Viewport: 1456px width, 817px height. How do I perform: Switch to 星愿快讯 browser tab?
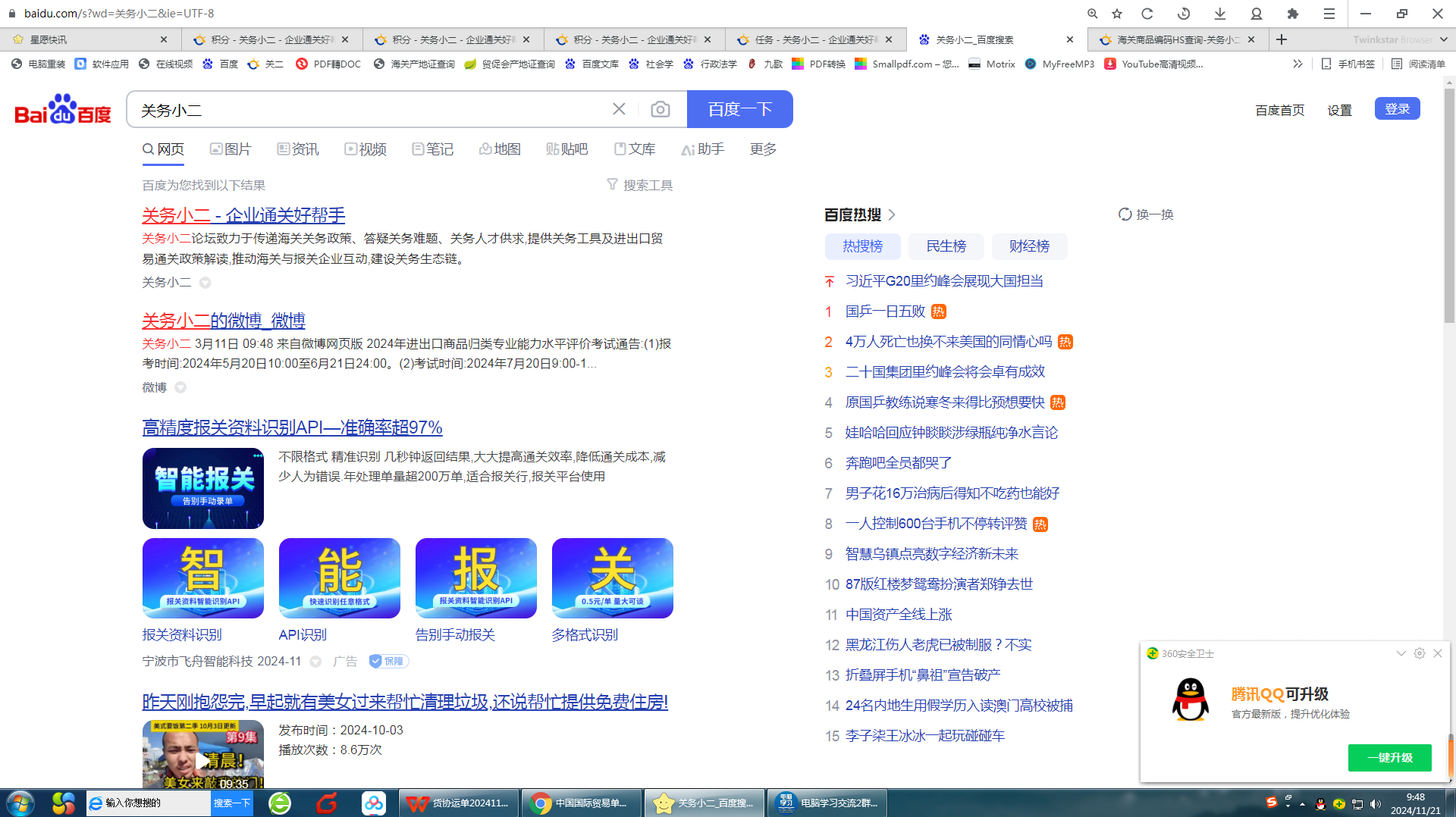click(x=90, y=39)
